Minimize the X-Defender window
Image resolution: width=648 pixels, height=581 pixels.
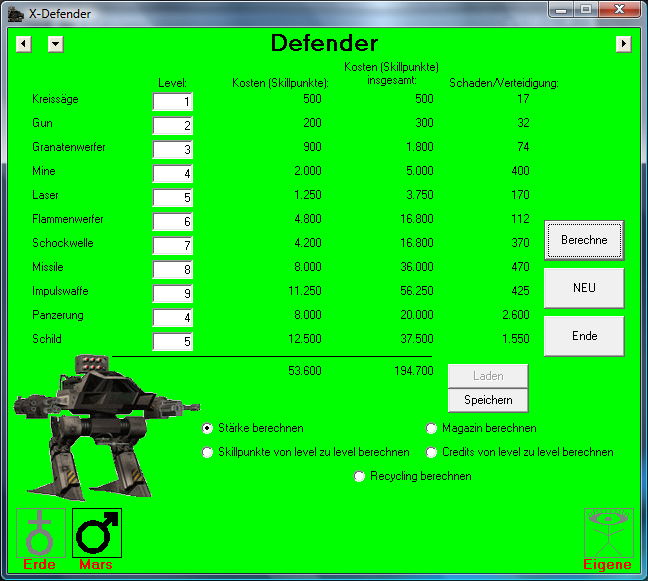click(x=561, y=10)
